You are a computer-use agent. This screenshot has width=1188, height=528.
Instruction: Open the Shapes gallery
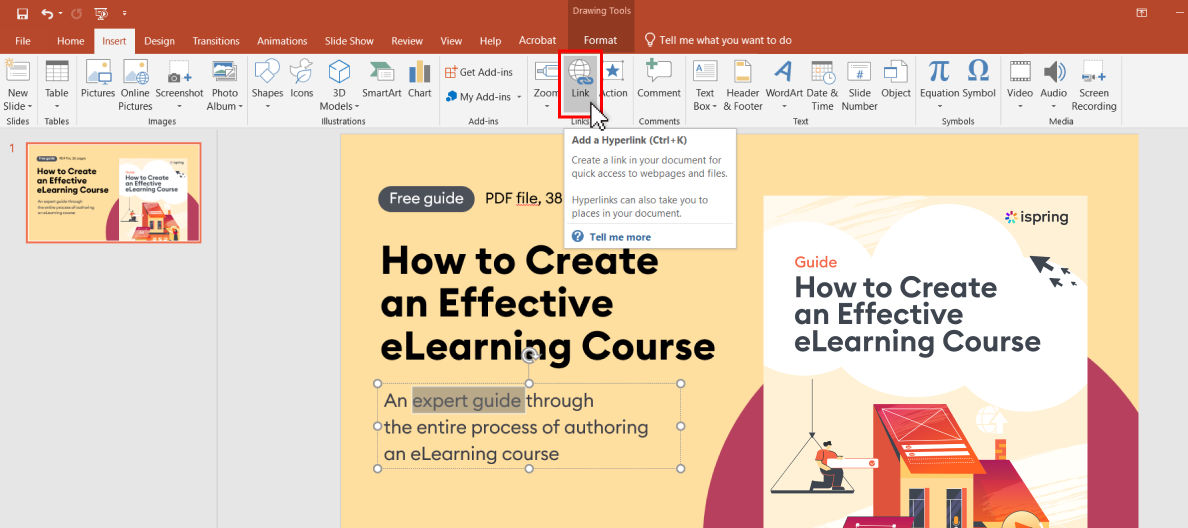tap(267, 85)
